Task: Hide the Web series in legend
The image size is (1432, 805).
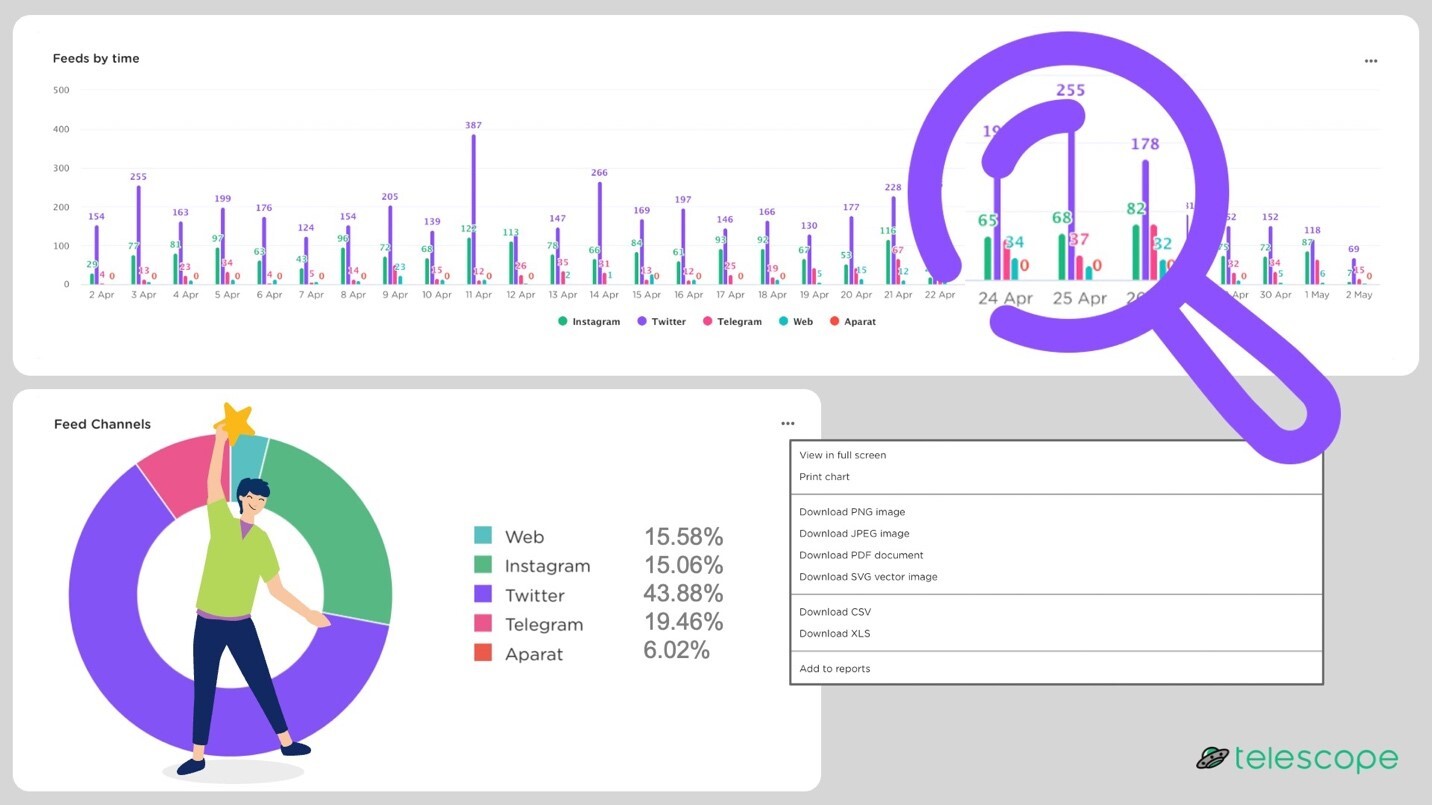Action: [x=796, y=322]
